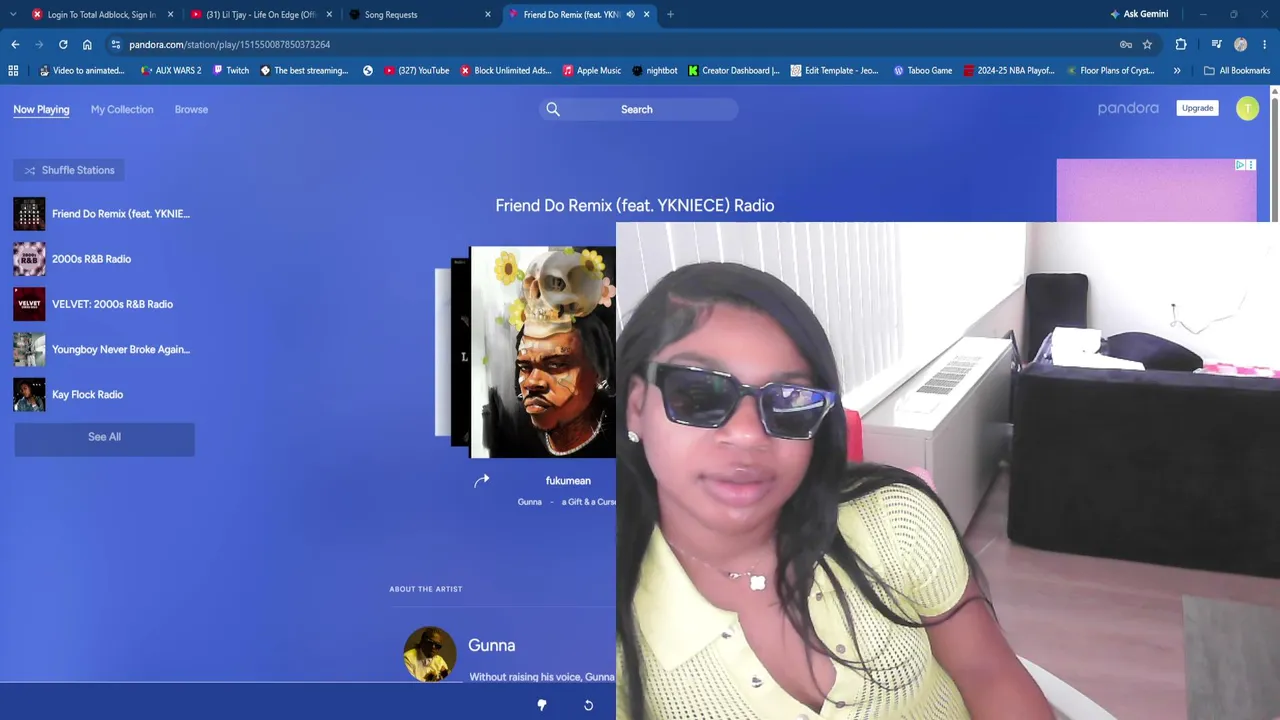Open the Apple Music bookmark
Viewport: 1280px width, 720px height.
click(x=592, y=70)
